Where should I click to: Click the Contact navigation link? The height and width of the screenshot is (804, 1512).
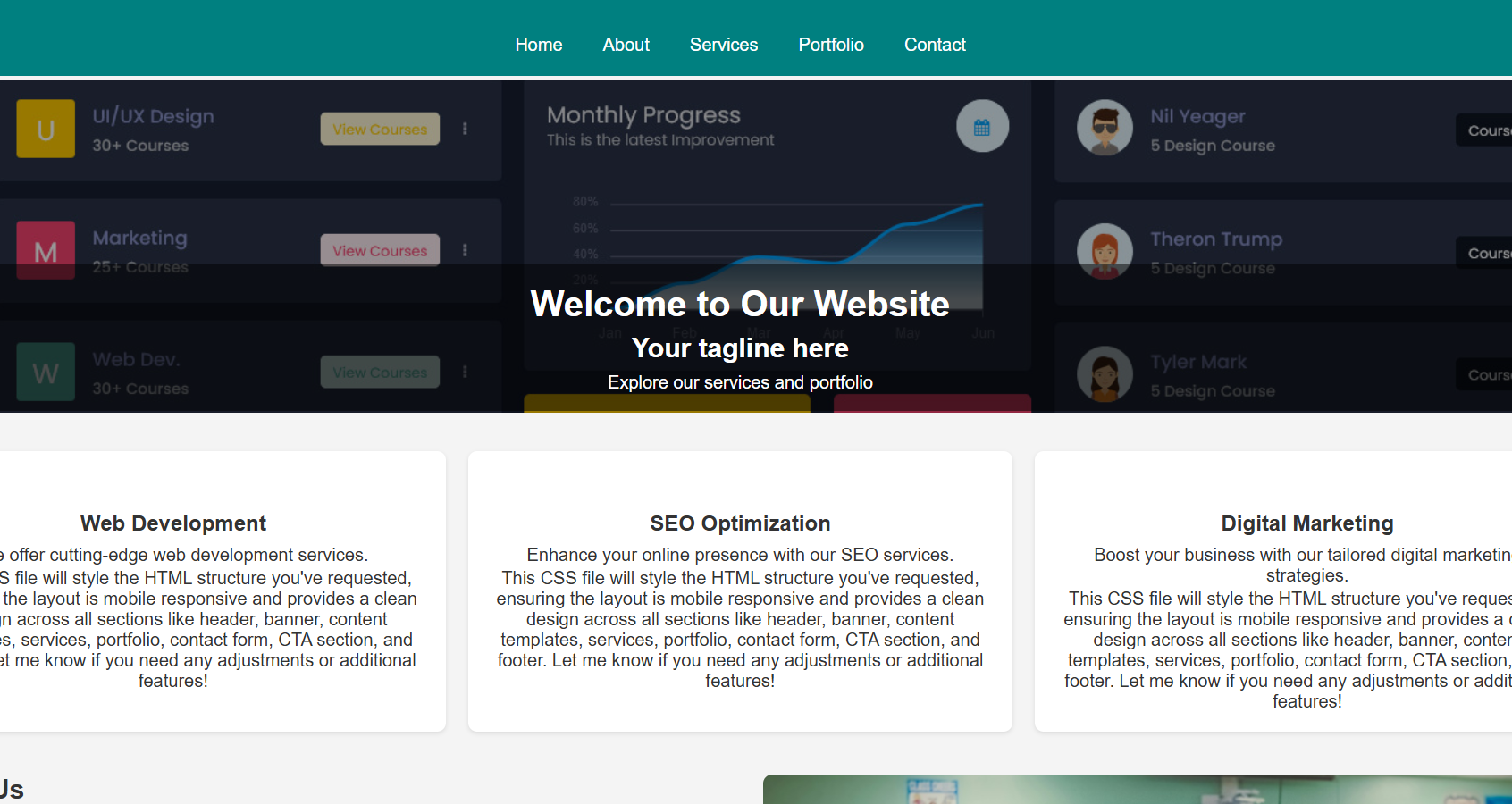(x=935, y=45)
